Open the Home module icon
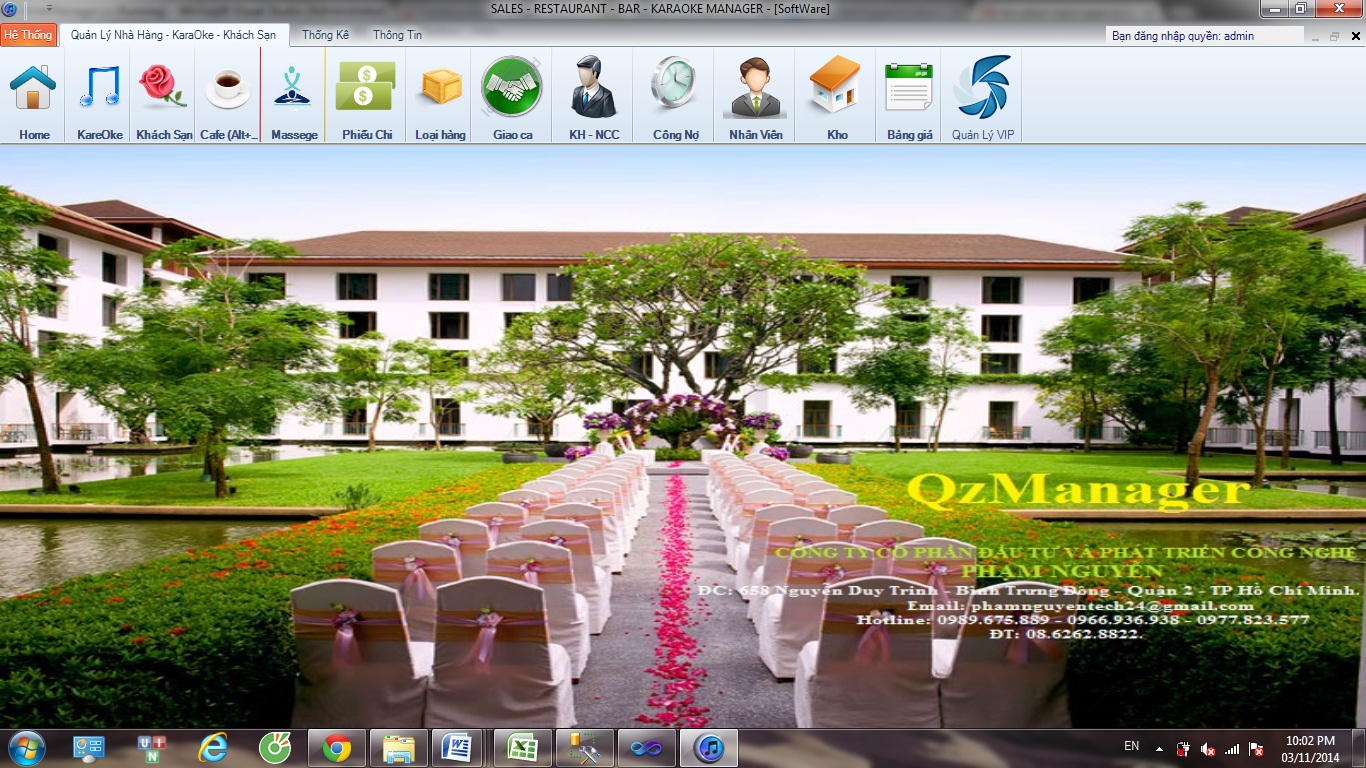The height and width of the screenshot is (768, 1366). coord(34,97)
